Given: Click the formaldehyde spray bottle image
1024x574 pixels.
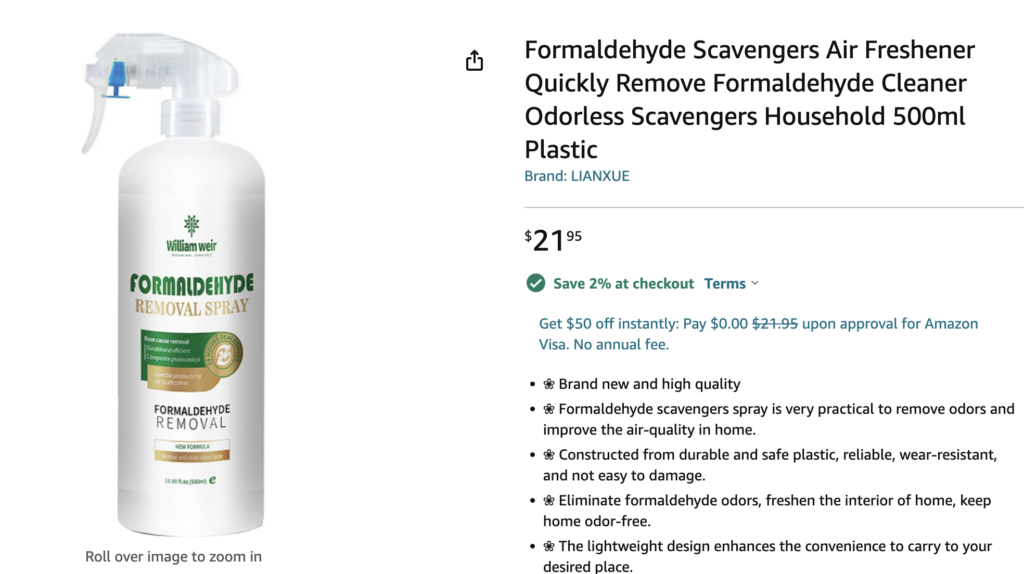Looking at the screenshot, I should [173, 285].
